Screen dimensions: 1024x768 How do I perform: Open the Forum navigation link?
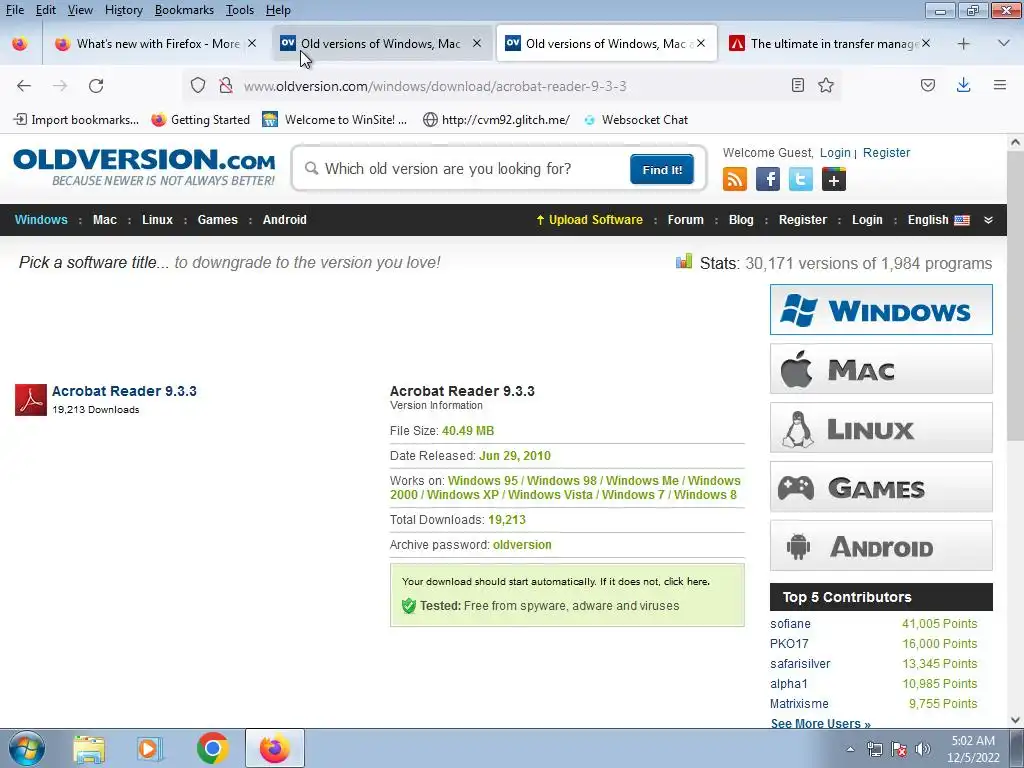[686, 220]
